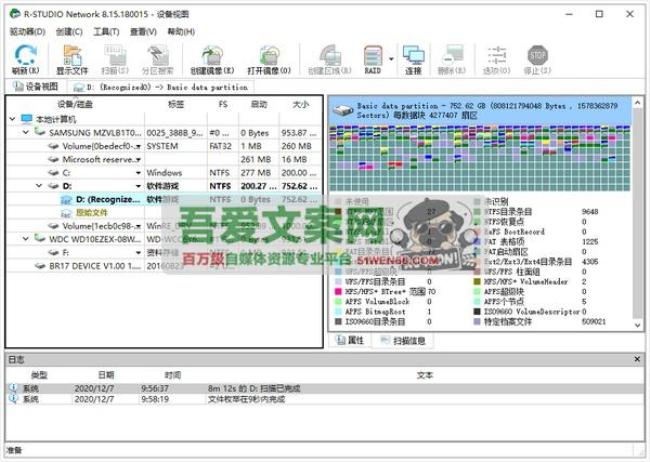Select the Volume(1ecb0c98 partition row
The image size is (650, 462).
[164, 226]
